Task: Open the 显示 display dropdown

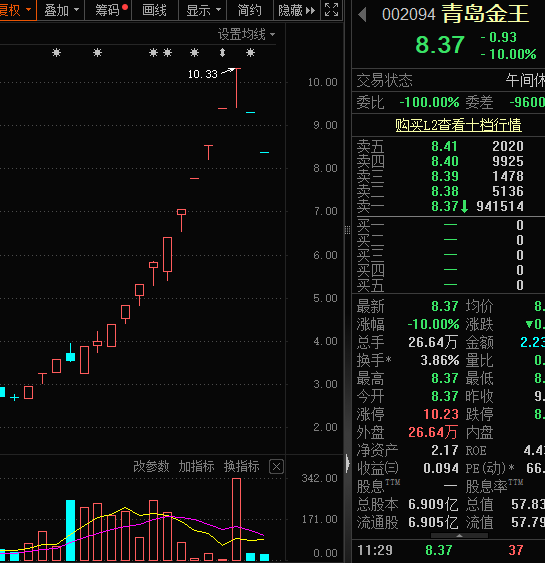Action: click(203, 10)
